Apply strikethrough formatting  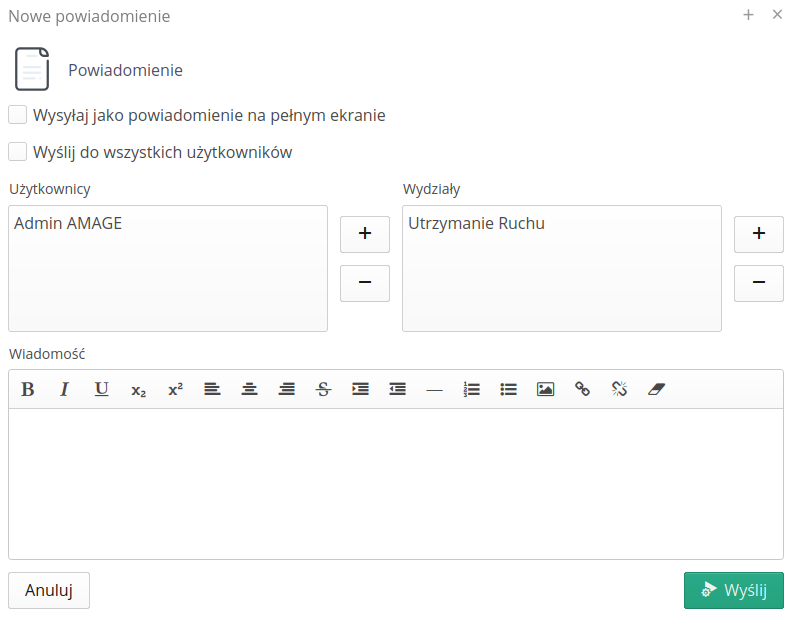(x=323, y=390)
